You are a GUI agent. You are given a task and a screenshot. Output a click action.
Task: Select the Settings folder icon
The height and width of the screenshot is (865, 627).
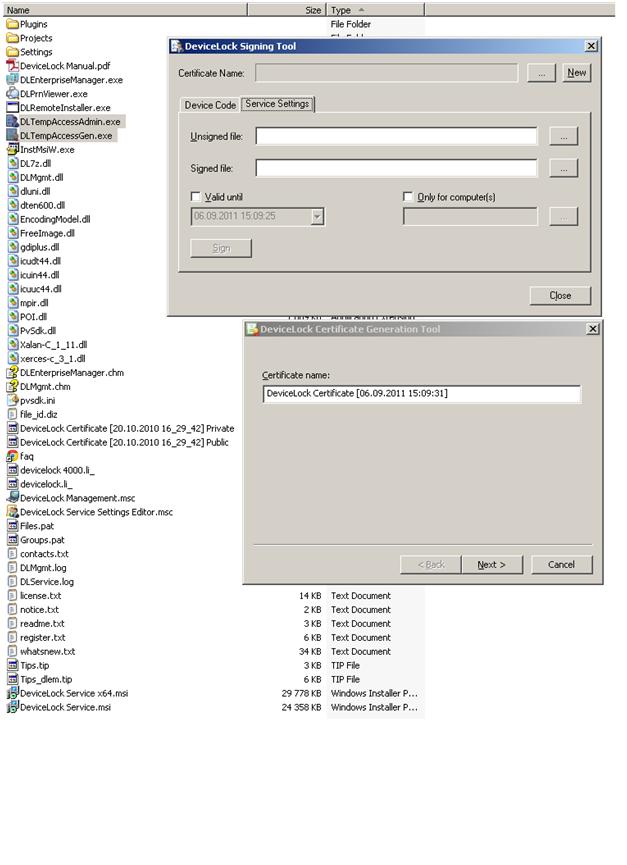[12, 52]
